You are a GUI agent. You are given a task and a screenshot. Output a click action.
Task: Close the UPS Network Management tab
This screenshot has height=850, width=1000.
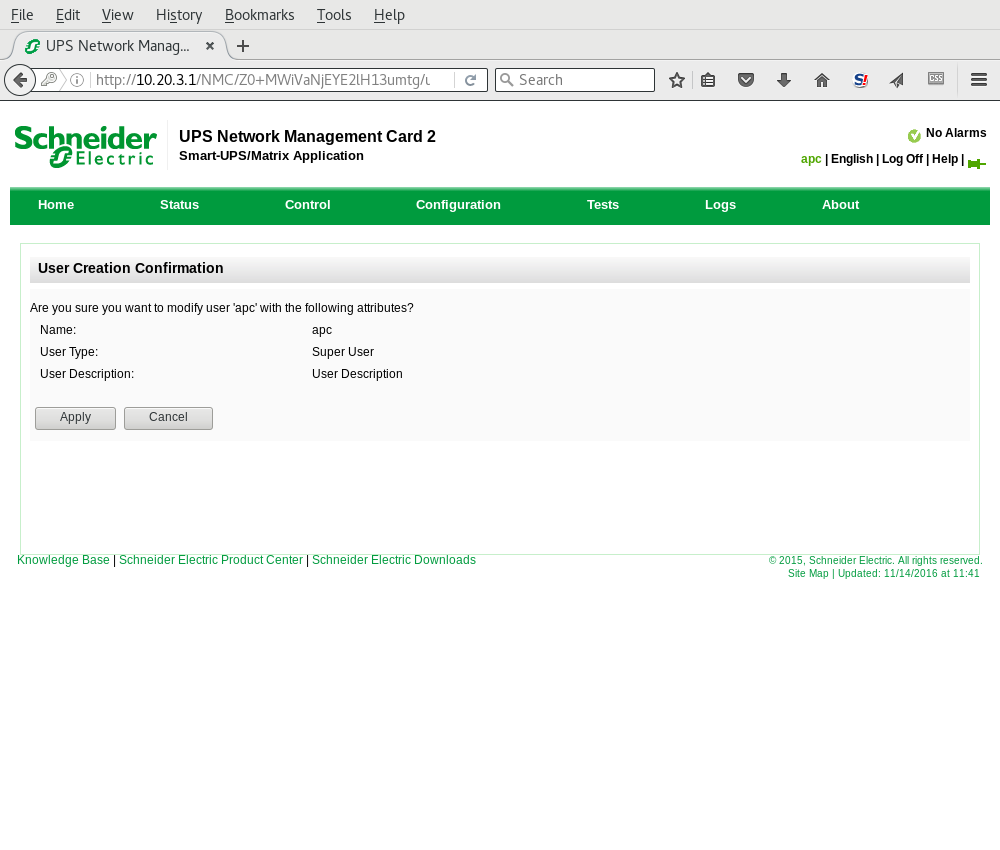pos(210,46)
